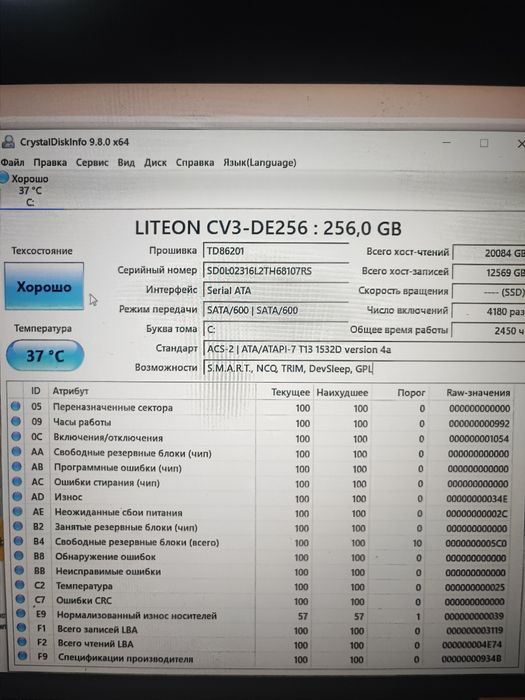525x700 pixels.
Task: Click the blue status dot for drive C:
Action: pos(4,178)
